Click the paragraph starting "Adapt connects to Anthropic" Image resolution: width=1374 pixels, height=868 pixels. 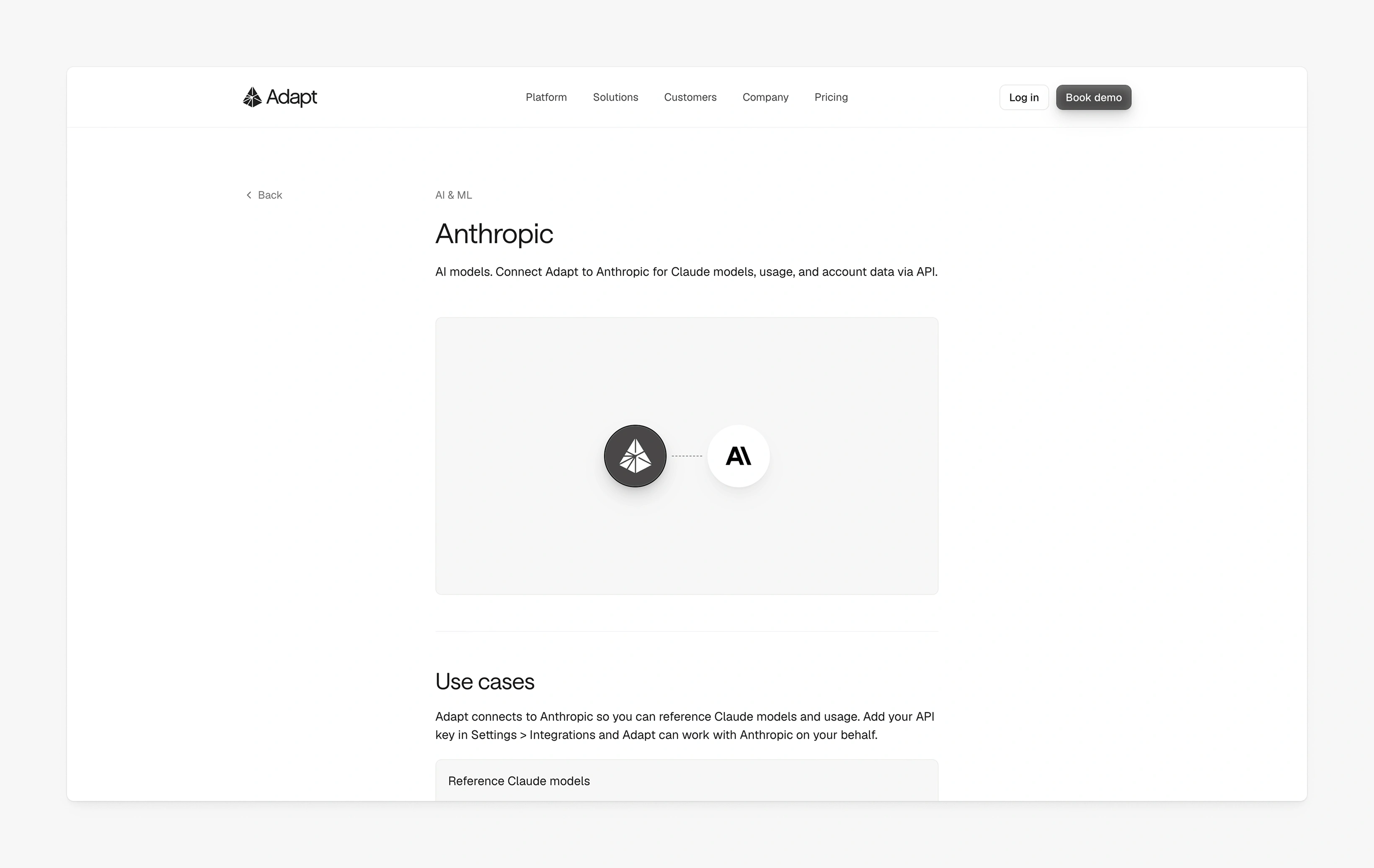click(x=685, y=725)
